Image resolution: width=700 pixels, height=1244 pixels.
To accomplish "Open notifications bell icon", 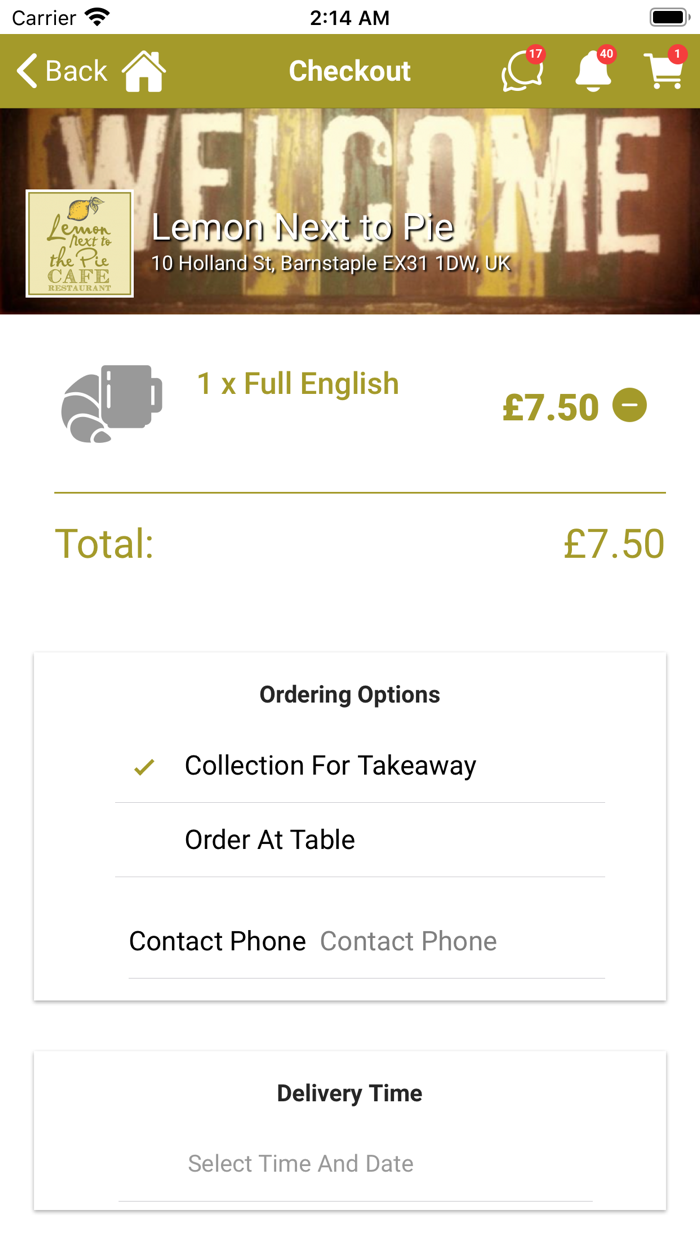I will point(593,72).
